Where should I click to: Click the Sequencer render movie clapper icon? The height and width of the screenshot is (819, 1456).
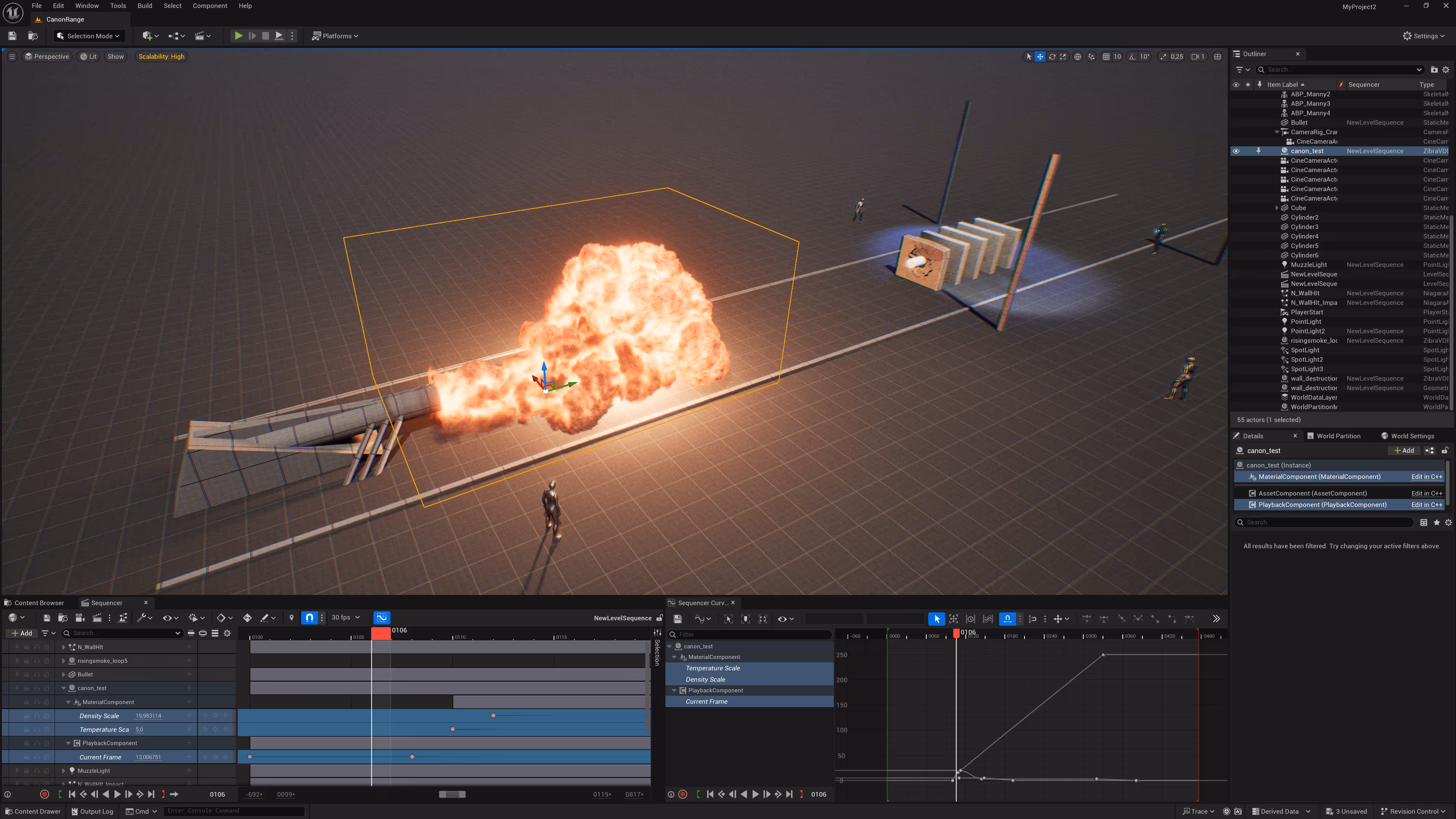click(97, 618)
